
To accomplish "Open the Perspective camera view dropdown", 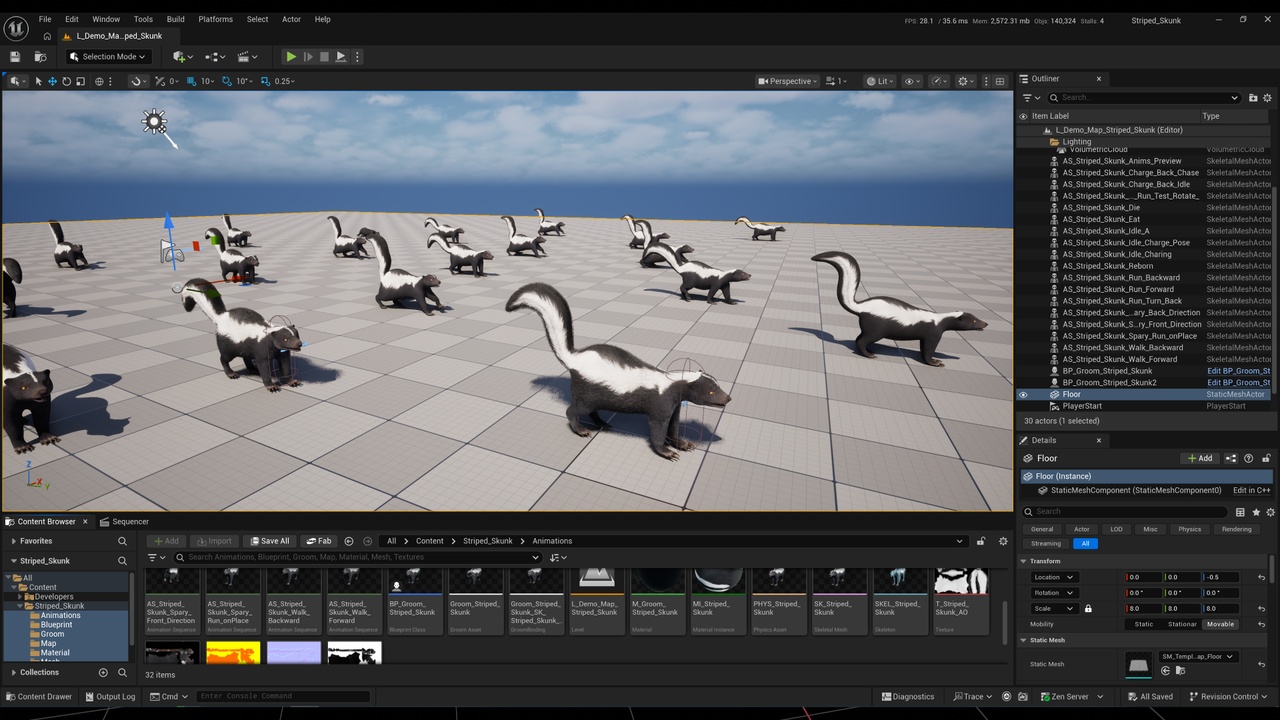I will click(788, 81).
